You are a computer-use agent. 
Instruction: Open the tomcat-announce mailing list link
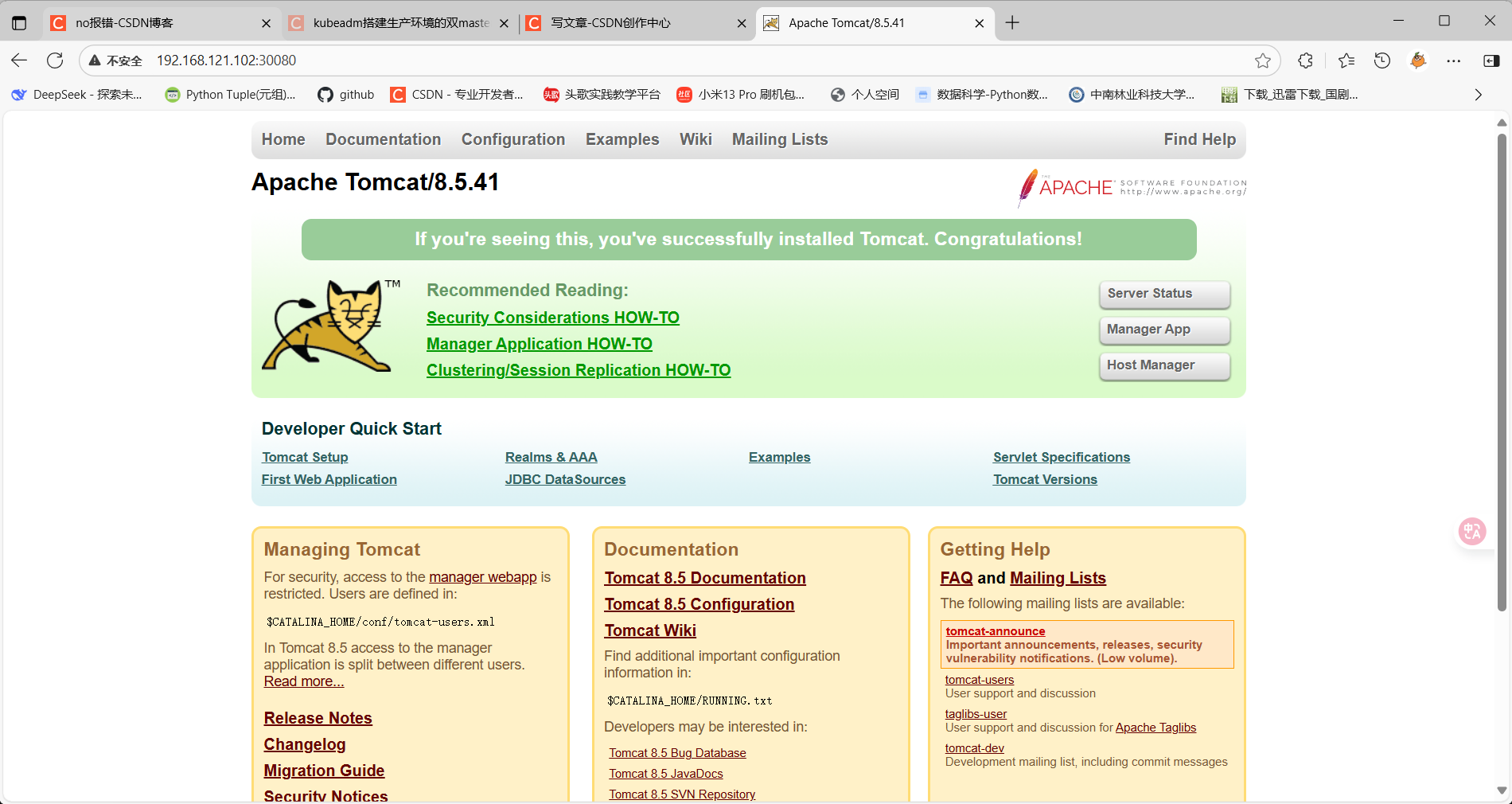pyautogui.click(x=996, y=631)
